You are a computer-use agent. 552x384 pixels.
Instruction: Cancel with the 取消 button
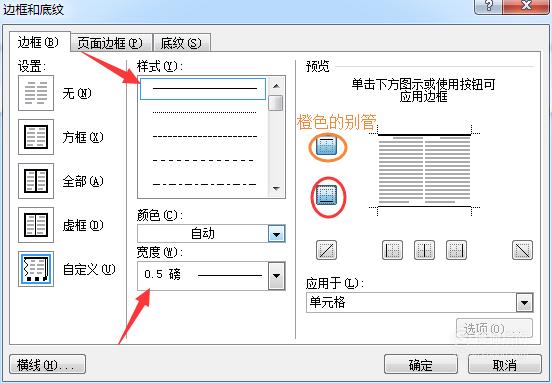pos(505,364)
